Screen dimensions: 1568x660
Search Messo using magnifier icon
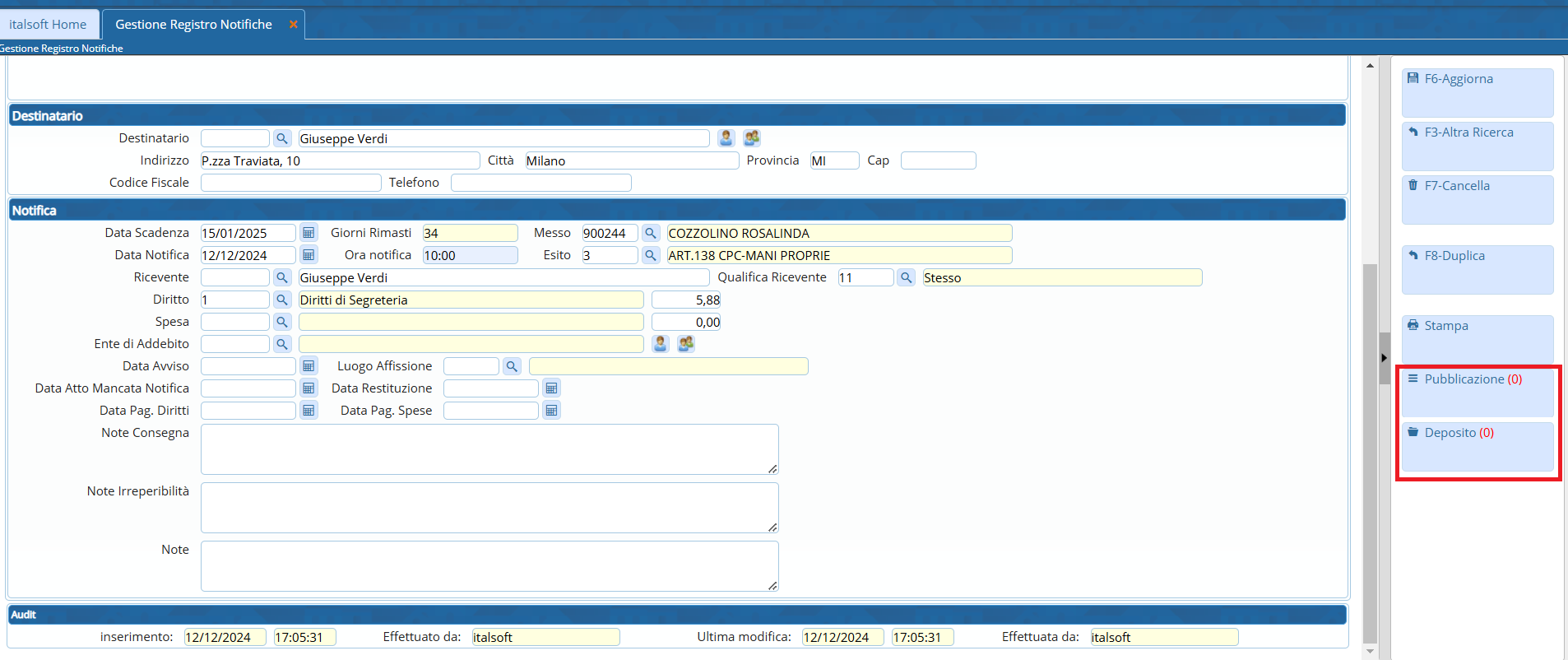[651, 233]
